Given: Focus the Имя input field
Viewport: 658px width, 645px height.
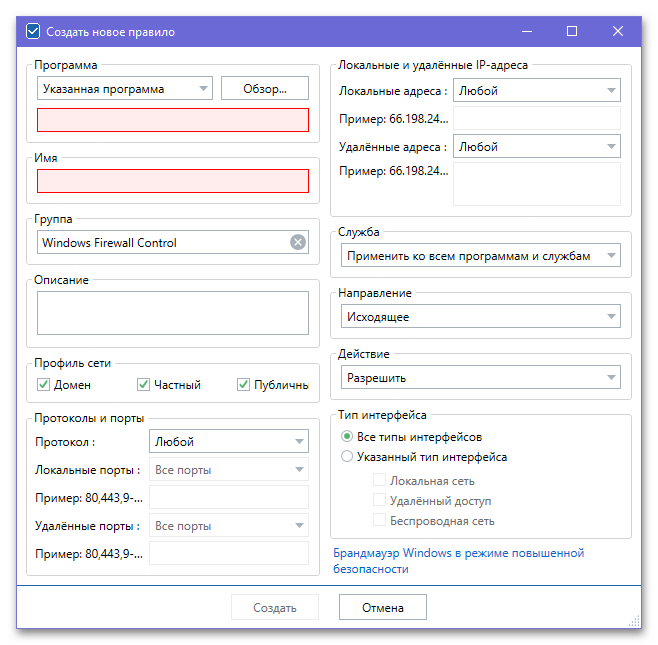Looking at the screenshot, I should 173,181.
